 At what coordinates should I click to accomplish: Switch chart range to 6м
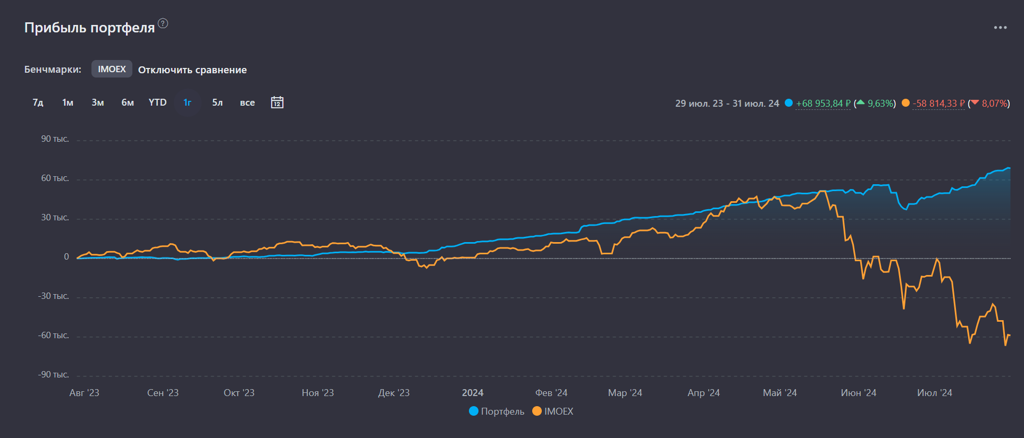tap(128, 102)
